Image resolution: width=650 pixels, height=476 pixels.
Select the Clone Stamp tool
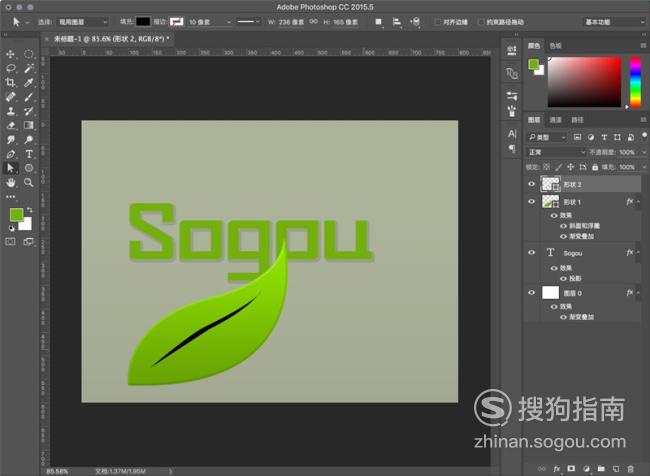pos(10,111)
